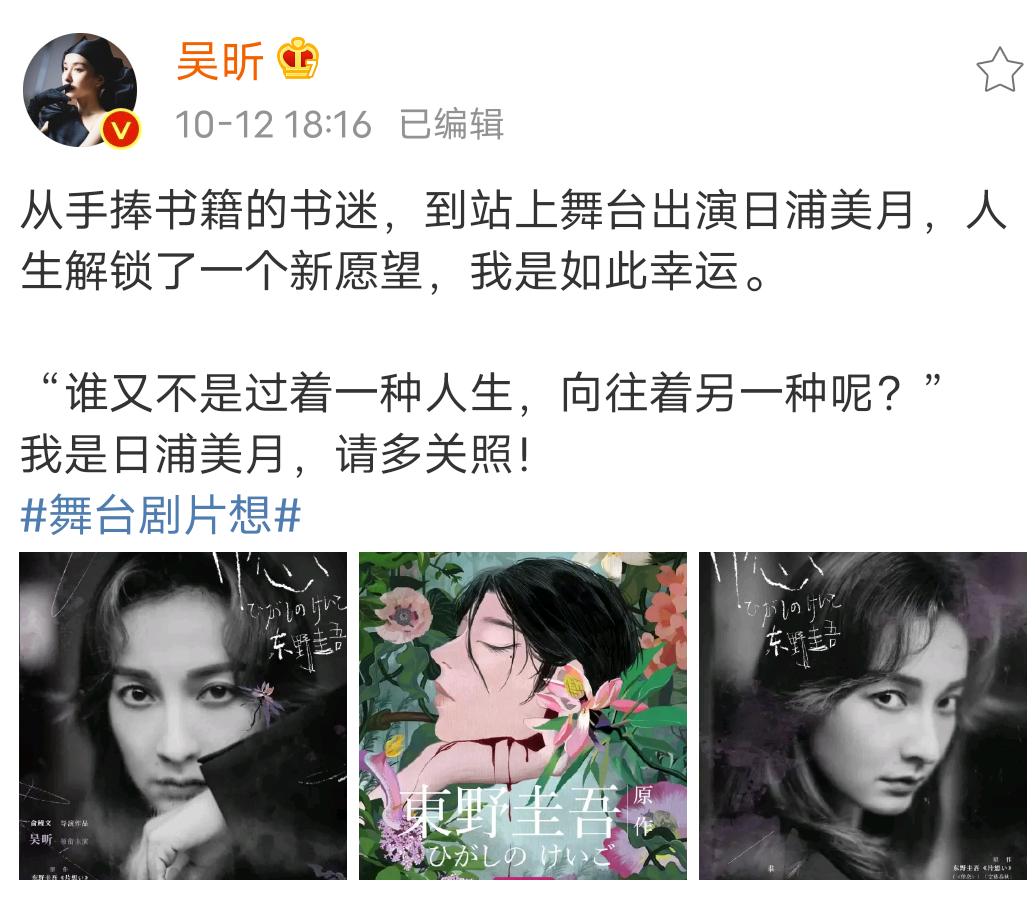Click the purple flower on first poster
This screenshot has width=1036, height=919.
(x=263, y=700)
